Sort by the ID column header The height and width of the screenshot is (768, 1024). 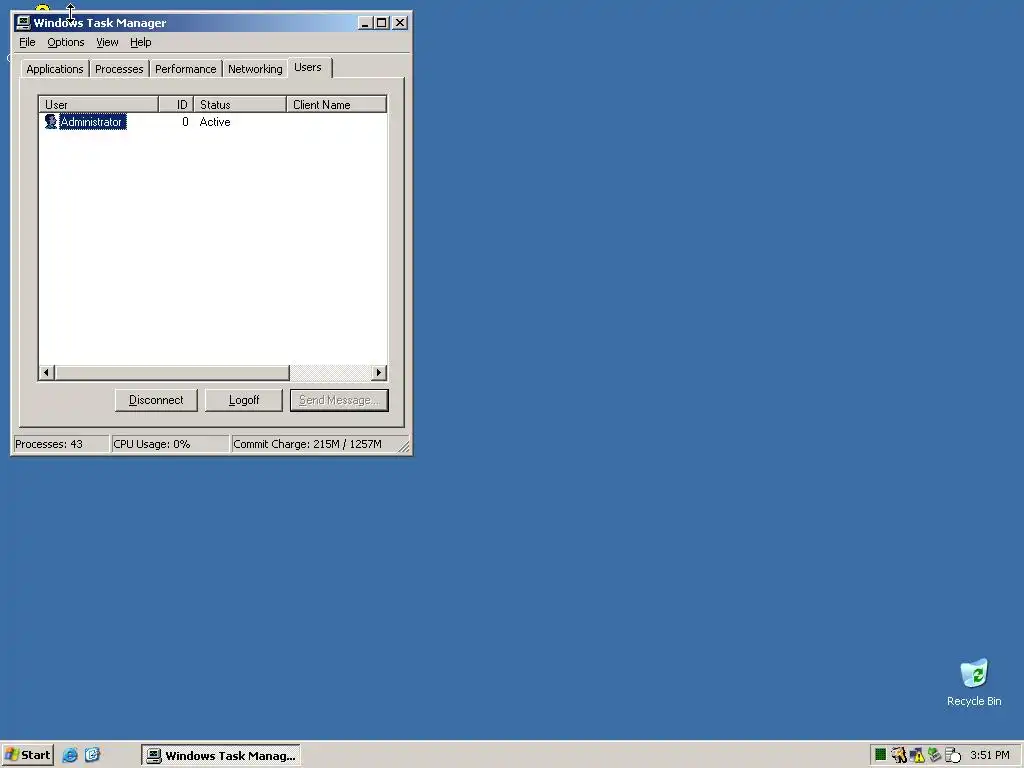pyautogui.click(x=176, y=104)
